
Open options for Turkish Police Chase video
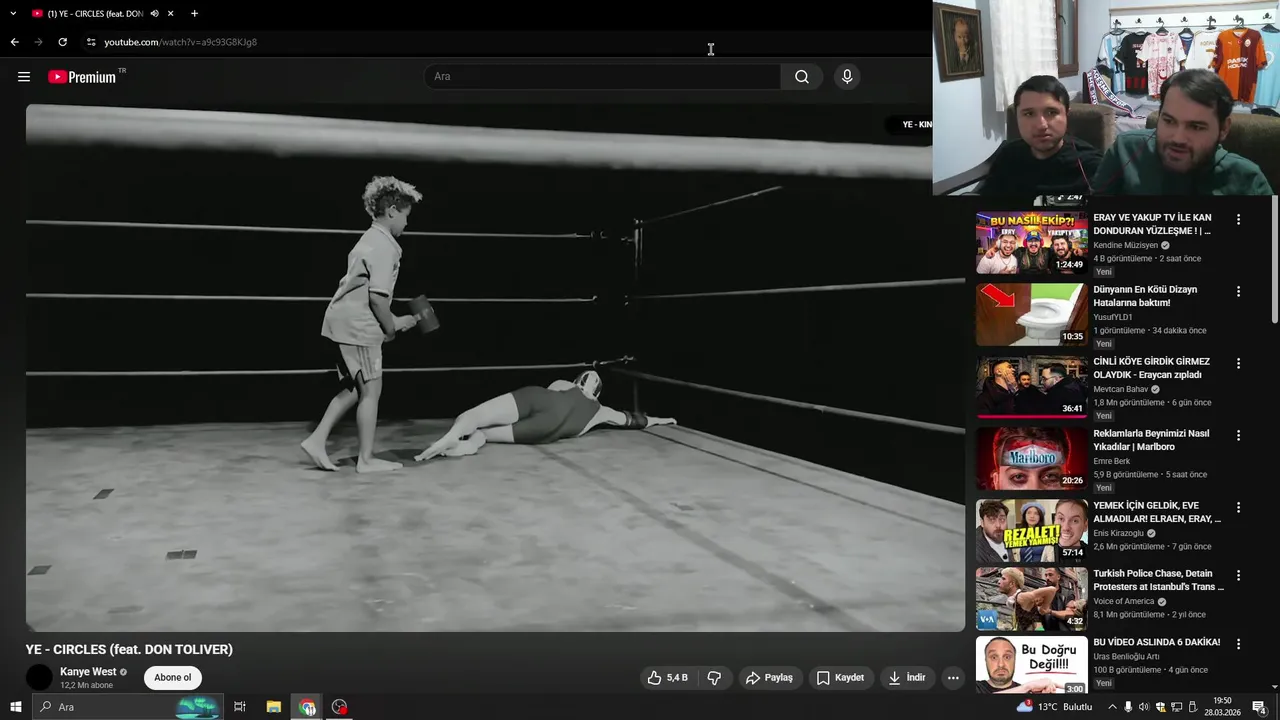coord(1238,576)
